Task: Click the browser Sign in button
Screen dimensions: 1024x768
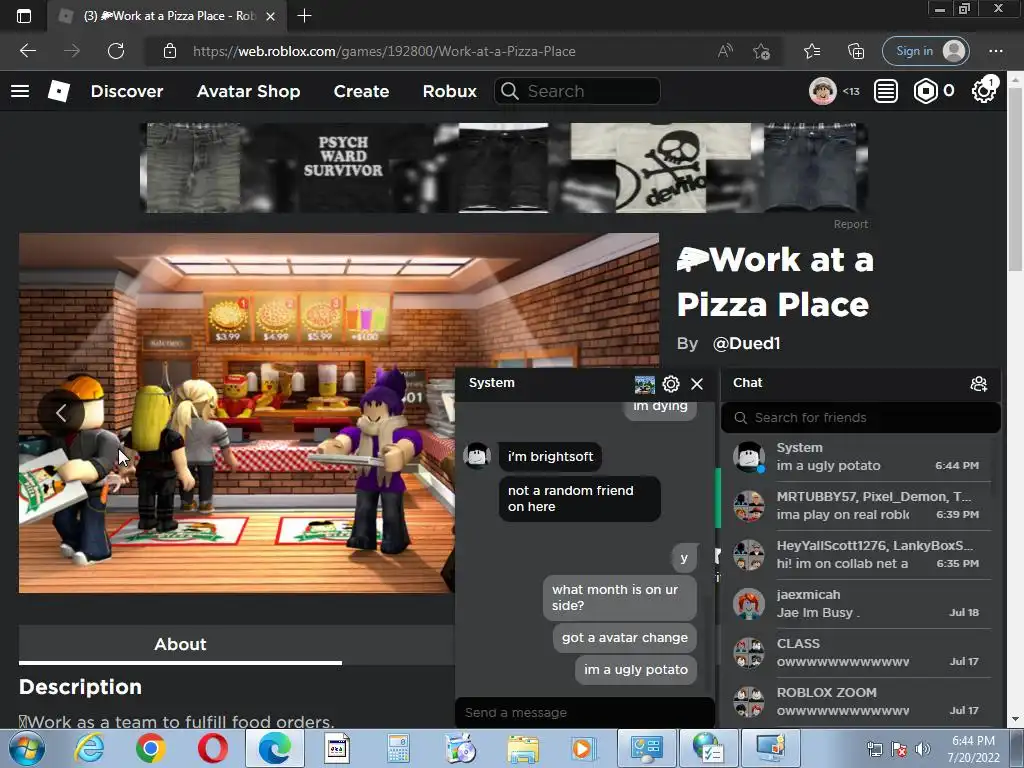Action: (x=926, y=51)
